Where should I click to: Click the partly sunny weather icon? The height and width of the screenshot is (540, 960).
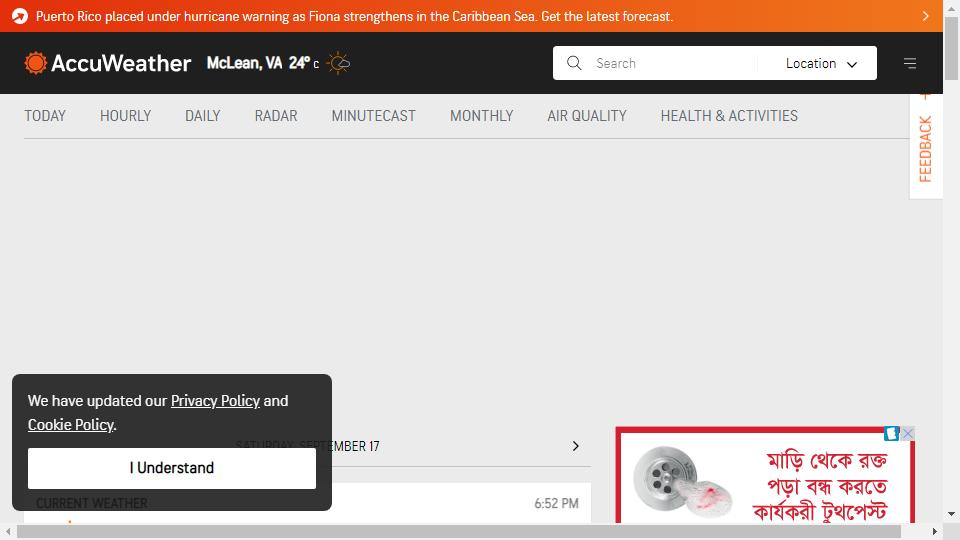[x=339, y=63]
